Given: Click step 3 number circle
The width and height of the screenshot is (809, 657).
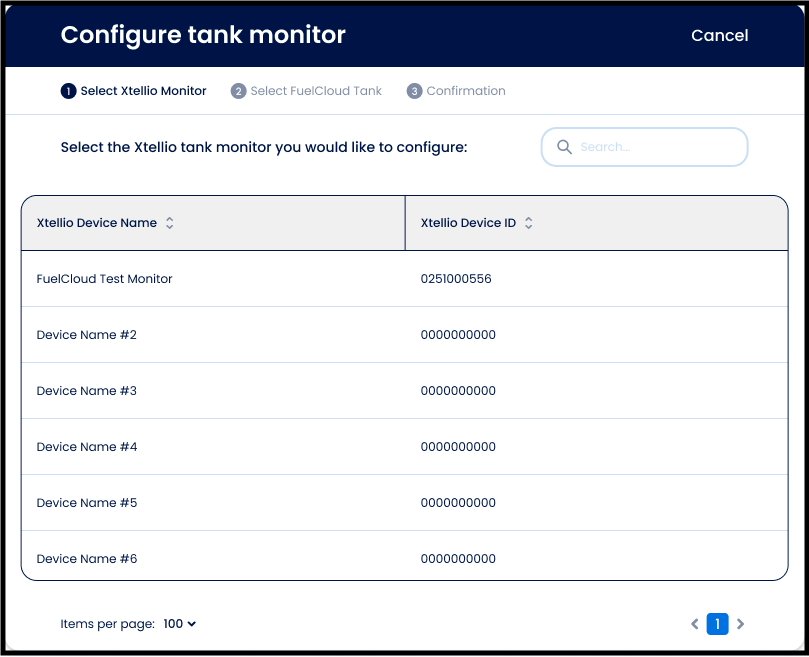Looking at the screenshot, I should (414, 91).
